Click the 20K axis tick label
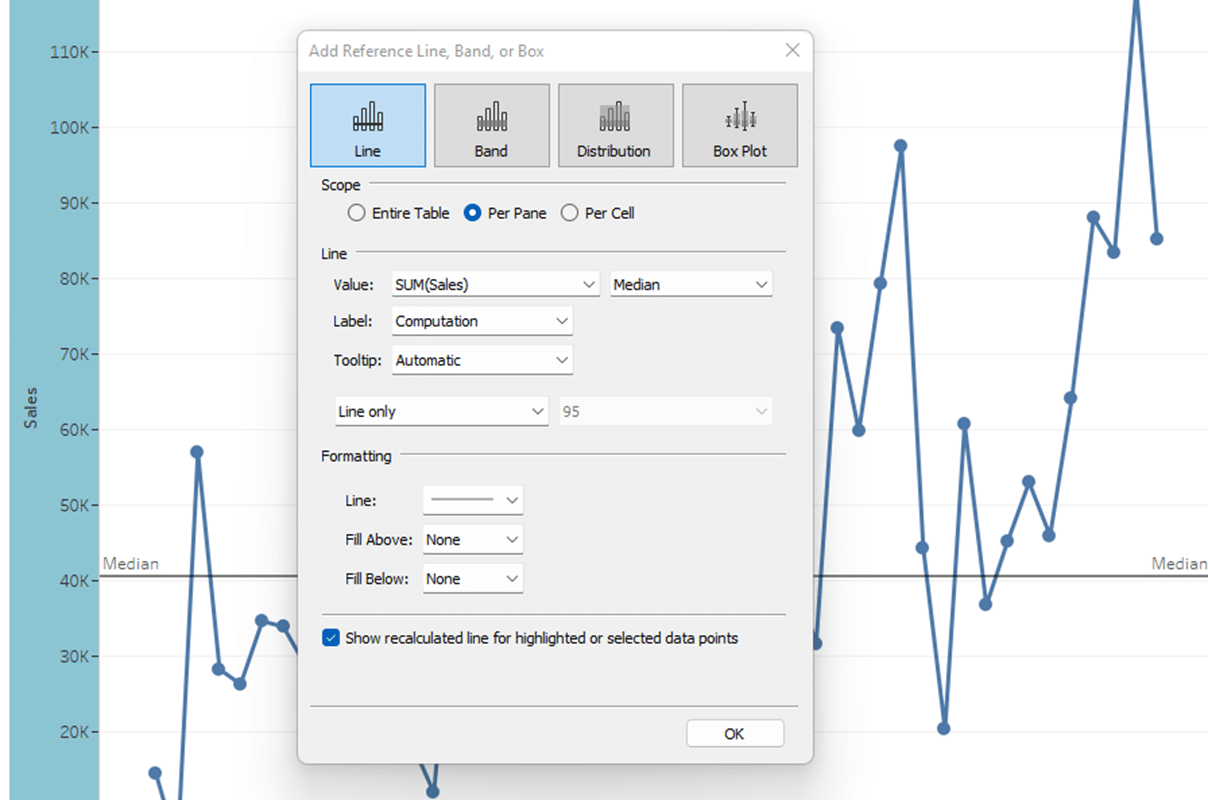Image resolution: width=1208 pixels, height=800 pixels. tap(73, 732)
